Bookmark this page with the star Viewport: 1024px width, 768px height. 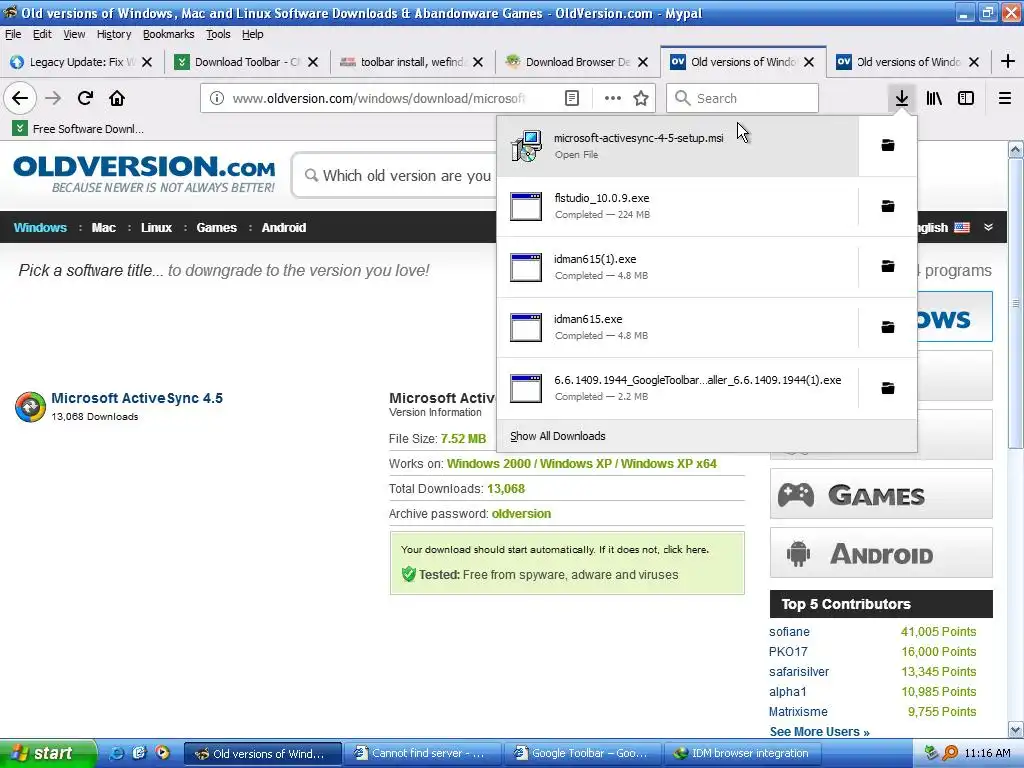[641, 98]
